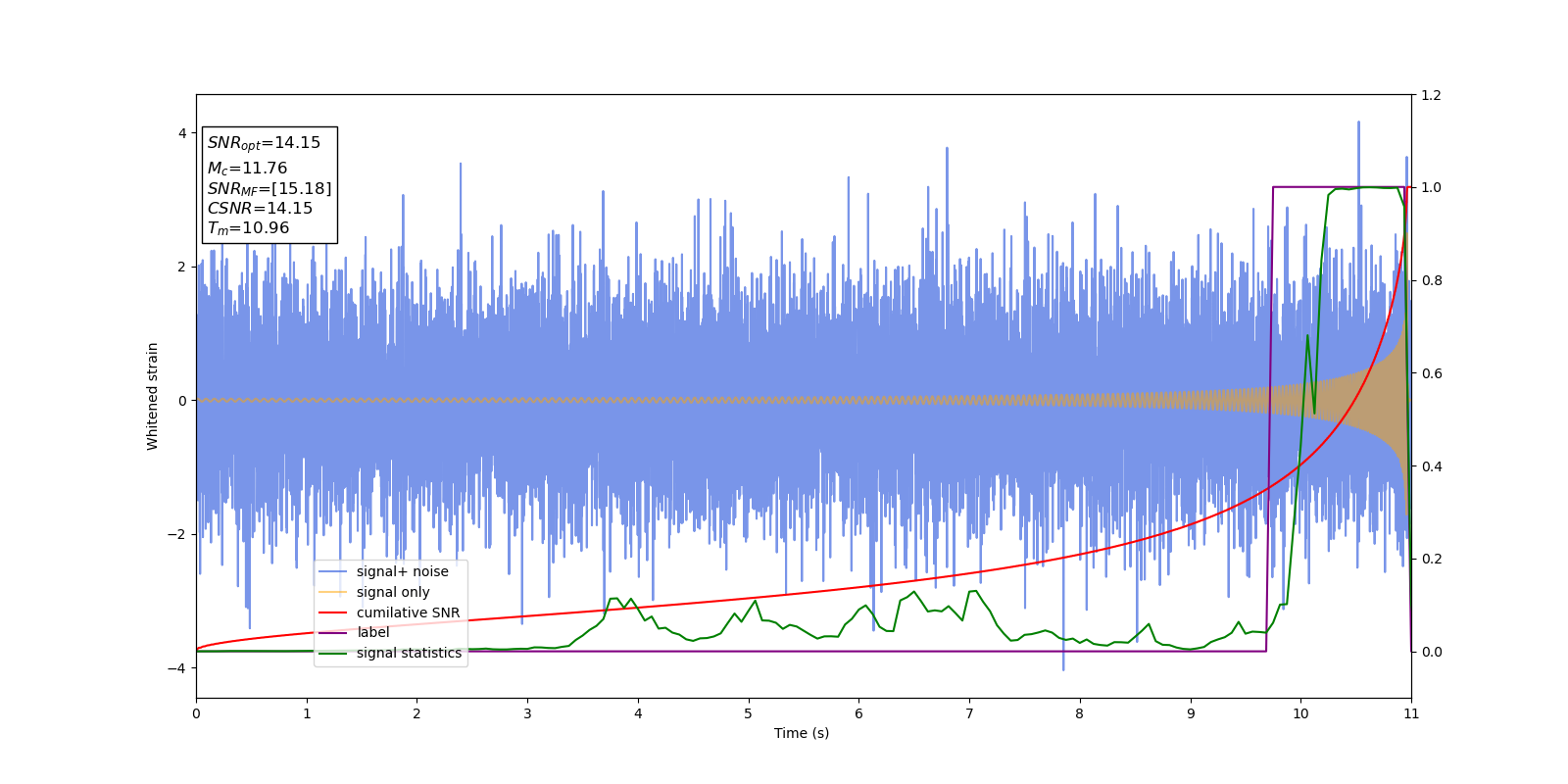Click x-axis tick label 11

click(x=1411, y=713)
